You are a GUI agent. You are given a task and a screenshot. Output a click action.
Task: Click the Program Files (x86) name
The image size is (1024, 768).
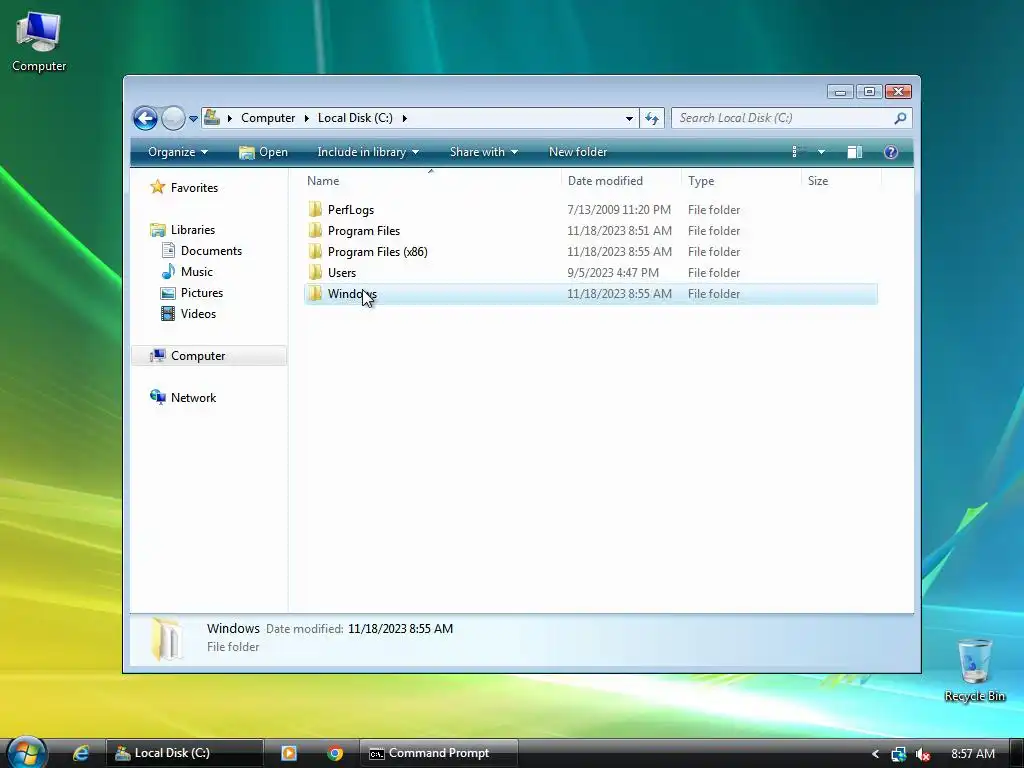(x=377, y=251)
